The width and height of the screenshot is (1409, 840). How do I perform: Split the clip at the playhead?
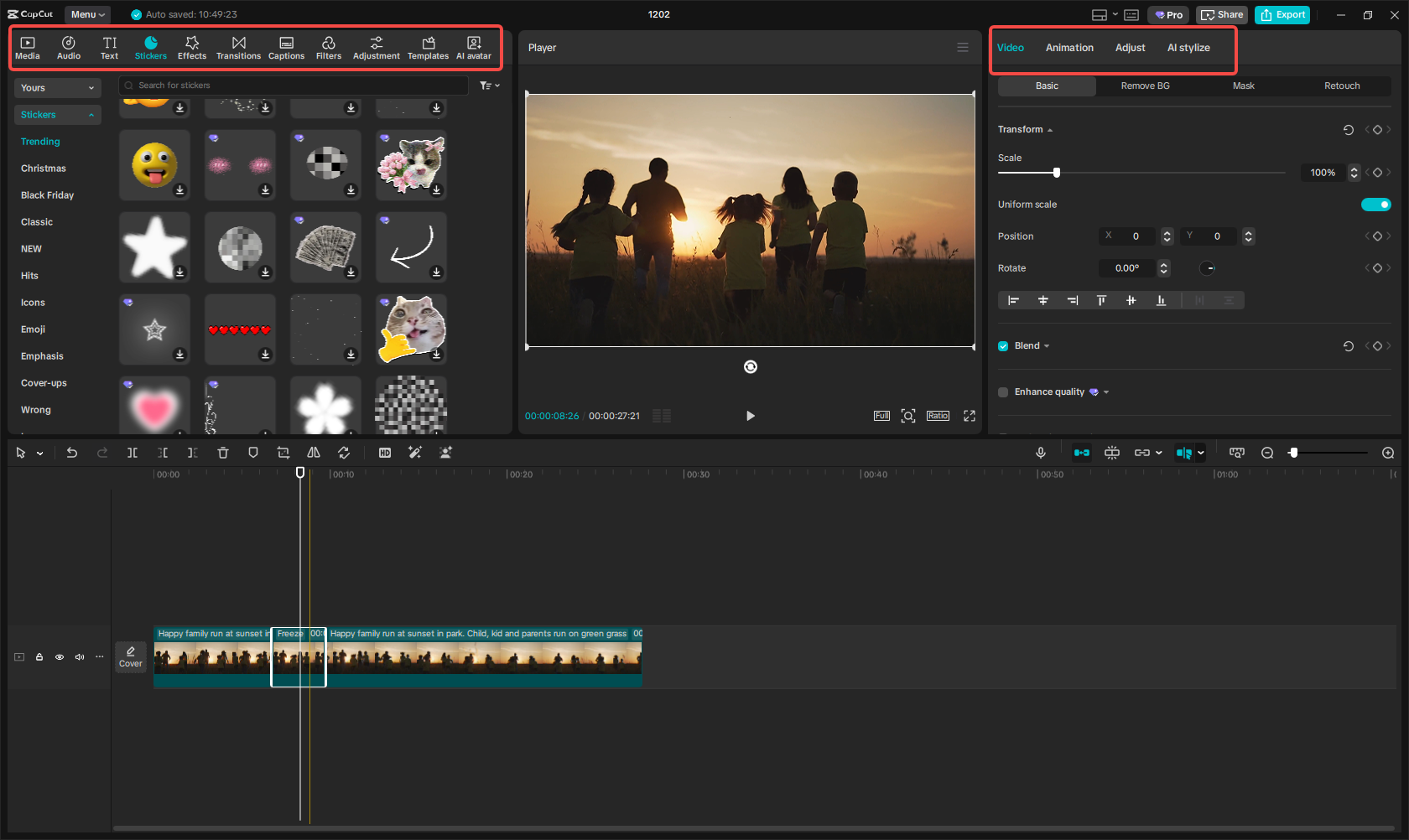coord(133,453)
